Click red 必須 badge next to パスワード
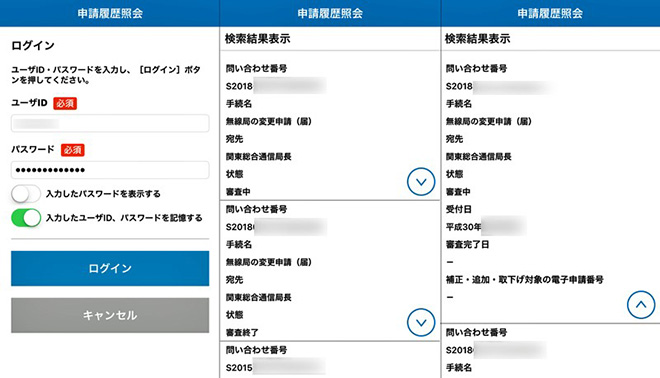This screenshot has width=660, height=378. (73, 150)
